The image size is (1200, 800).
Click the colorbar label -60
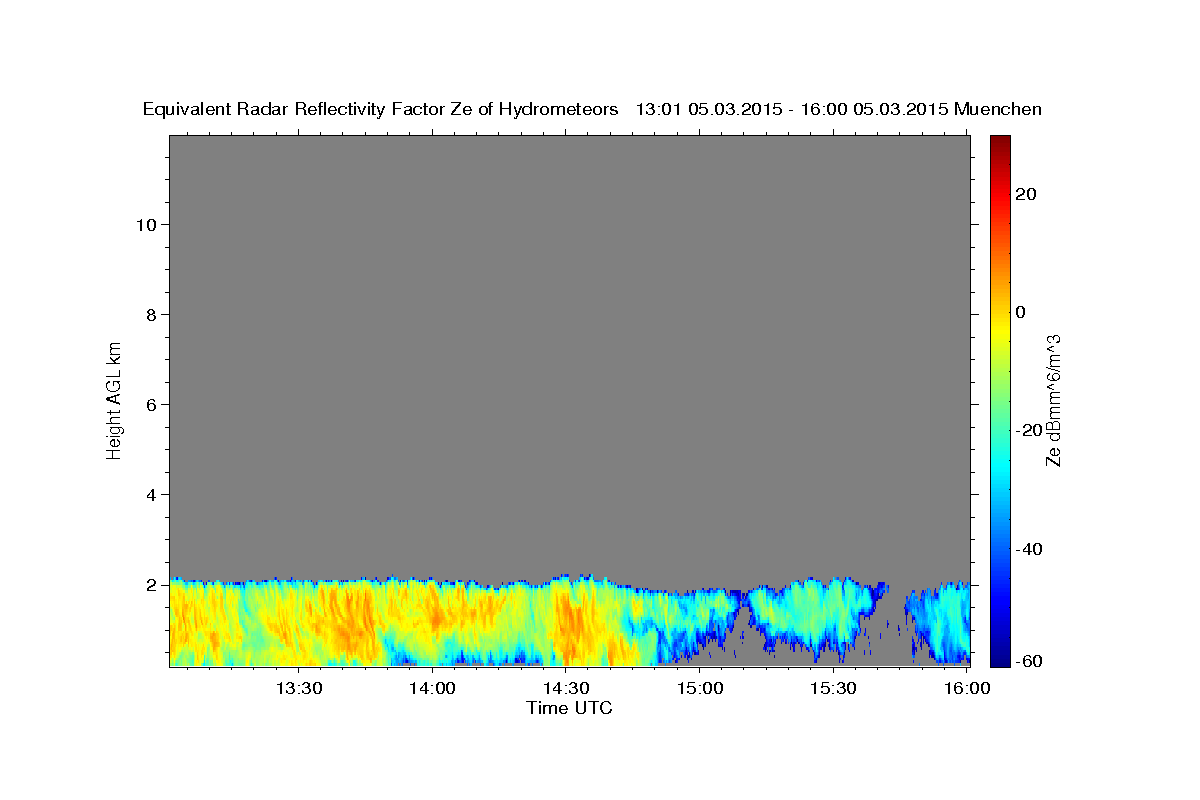1029,661
